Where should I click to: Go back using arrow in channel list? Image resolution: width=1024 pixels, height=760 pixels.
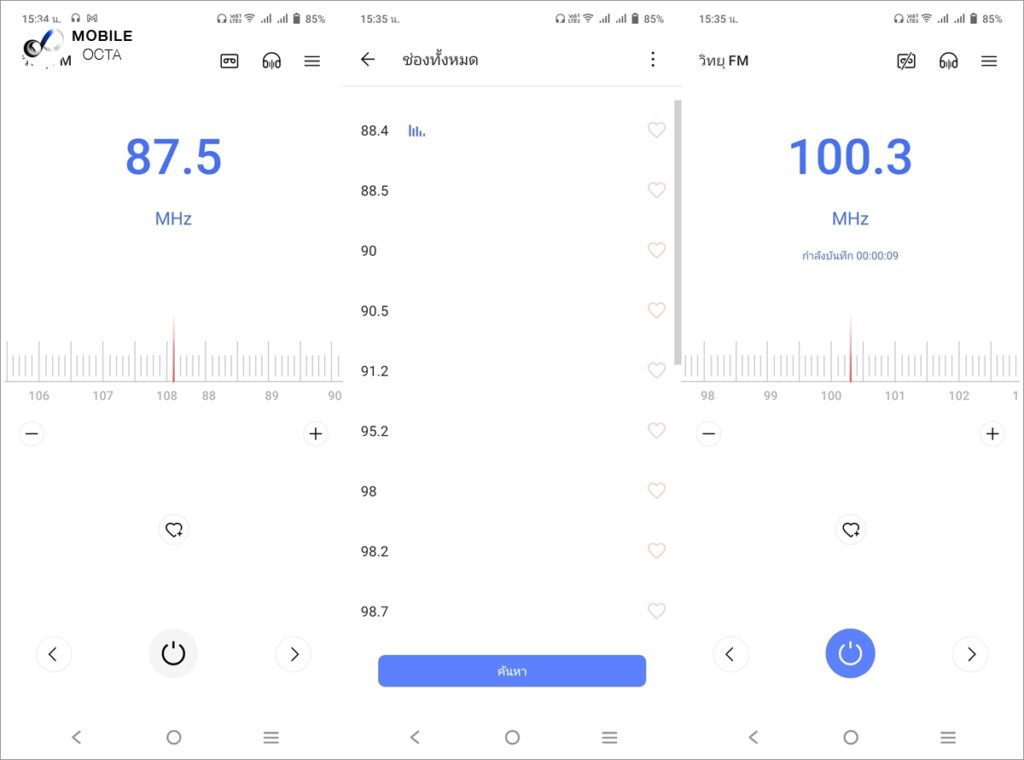coord(368,60)
